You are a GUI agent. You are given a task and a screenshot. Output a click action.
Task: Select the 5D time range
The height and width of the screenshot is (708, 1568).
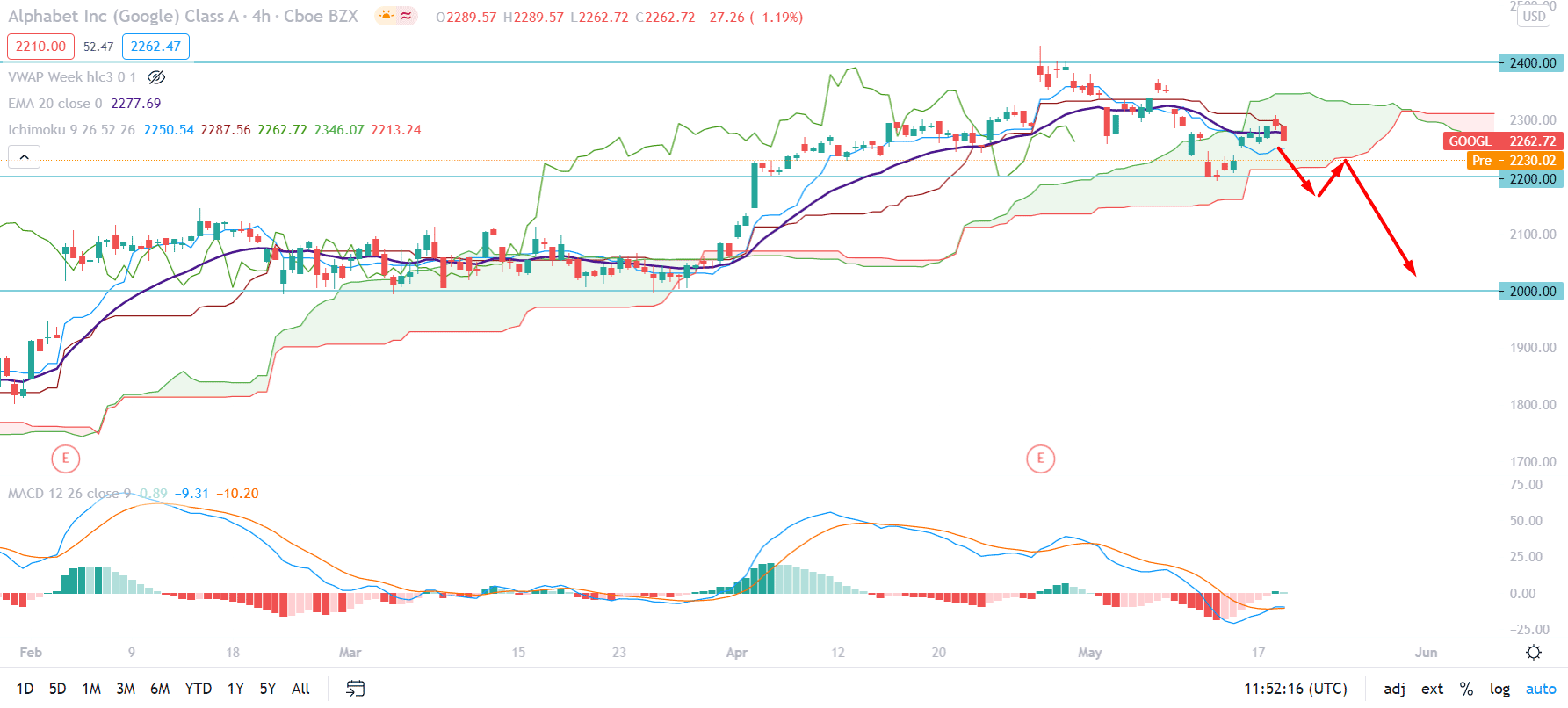tap(57, 689)
